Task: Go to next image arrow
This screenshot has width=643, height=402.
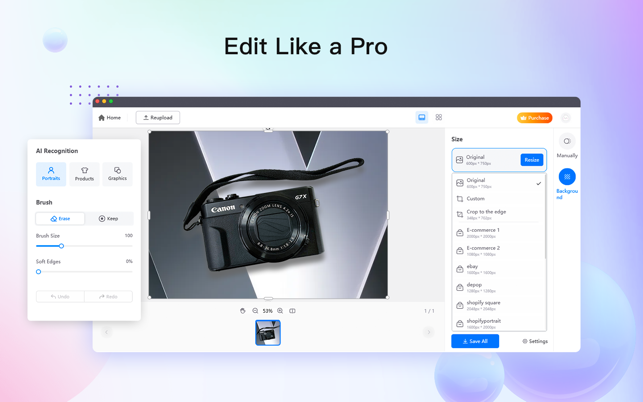Action: (x=429, y=332)
